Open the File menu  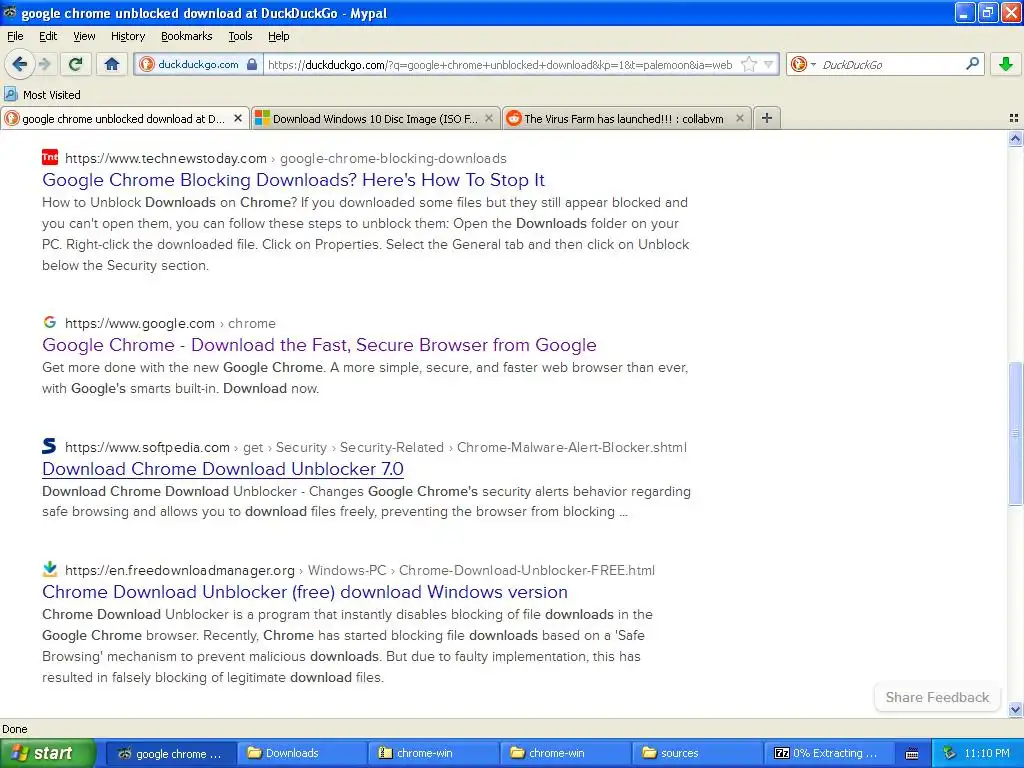click(x=15, y=36)
